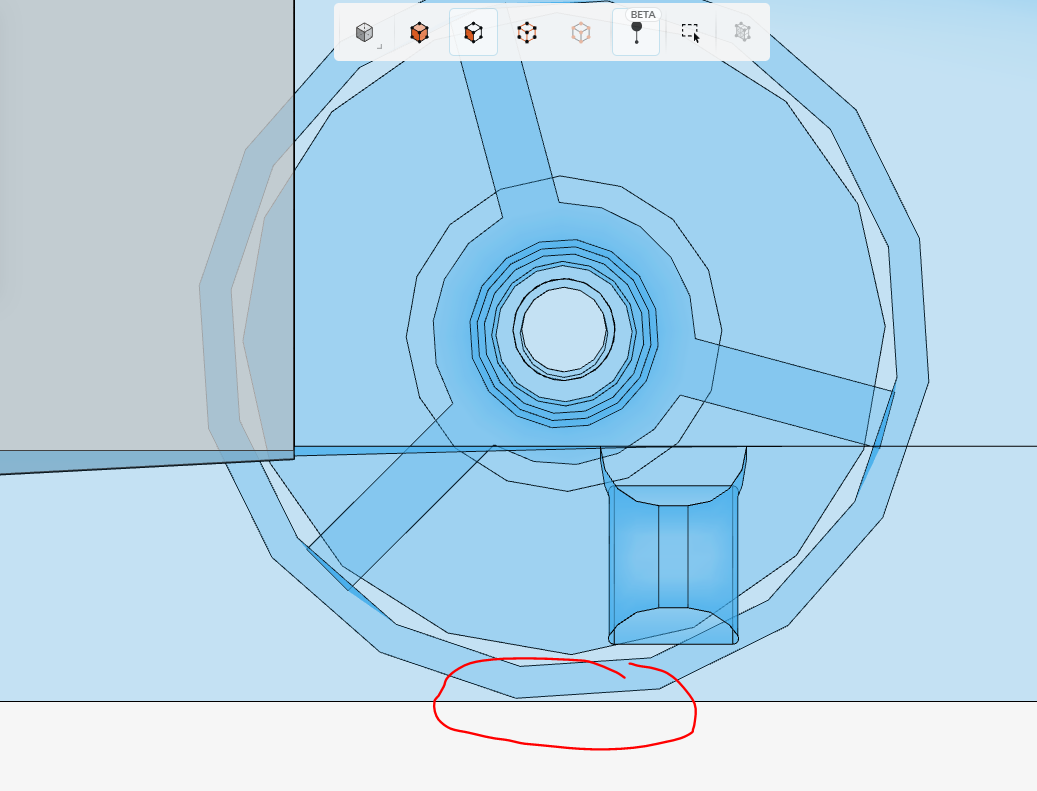Toggle translucent rendering for the model
The height and width of the screenshot is (791, 1037).
click(x=580, y=32)
